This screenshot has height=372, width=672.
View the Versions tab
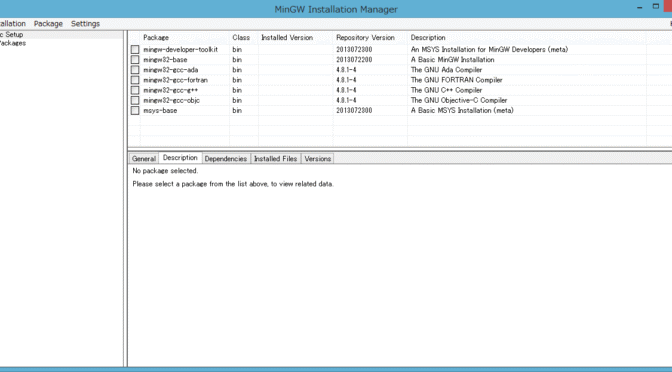[x=318, y=159]
